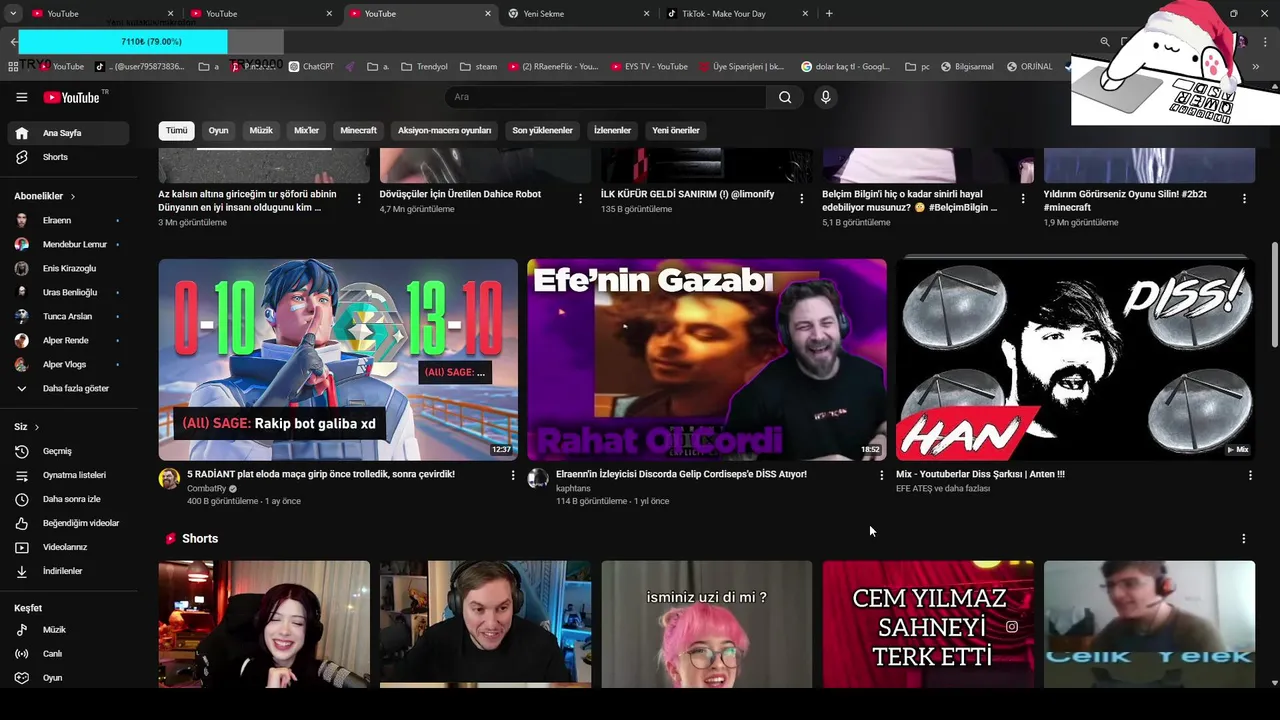Play Efe'nin Gazabı video thumbnail
Screen dimensions: 1280x720
[706, 360]
